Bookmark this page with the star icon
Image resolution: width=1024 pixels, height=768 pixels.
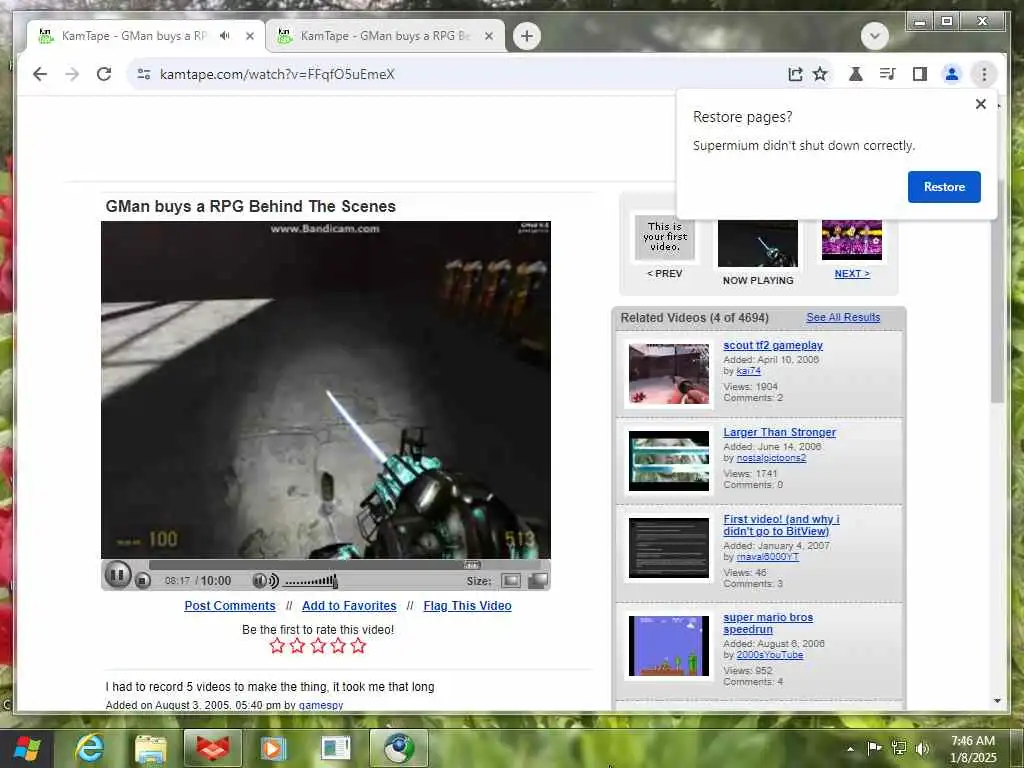(820, 74)
